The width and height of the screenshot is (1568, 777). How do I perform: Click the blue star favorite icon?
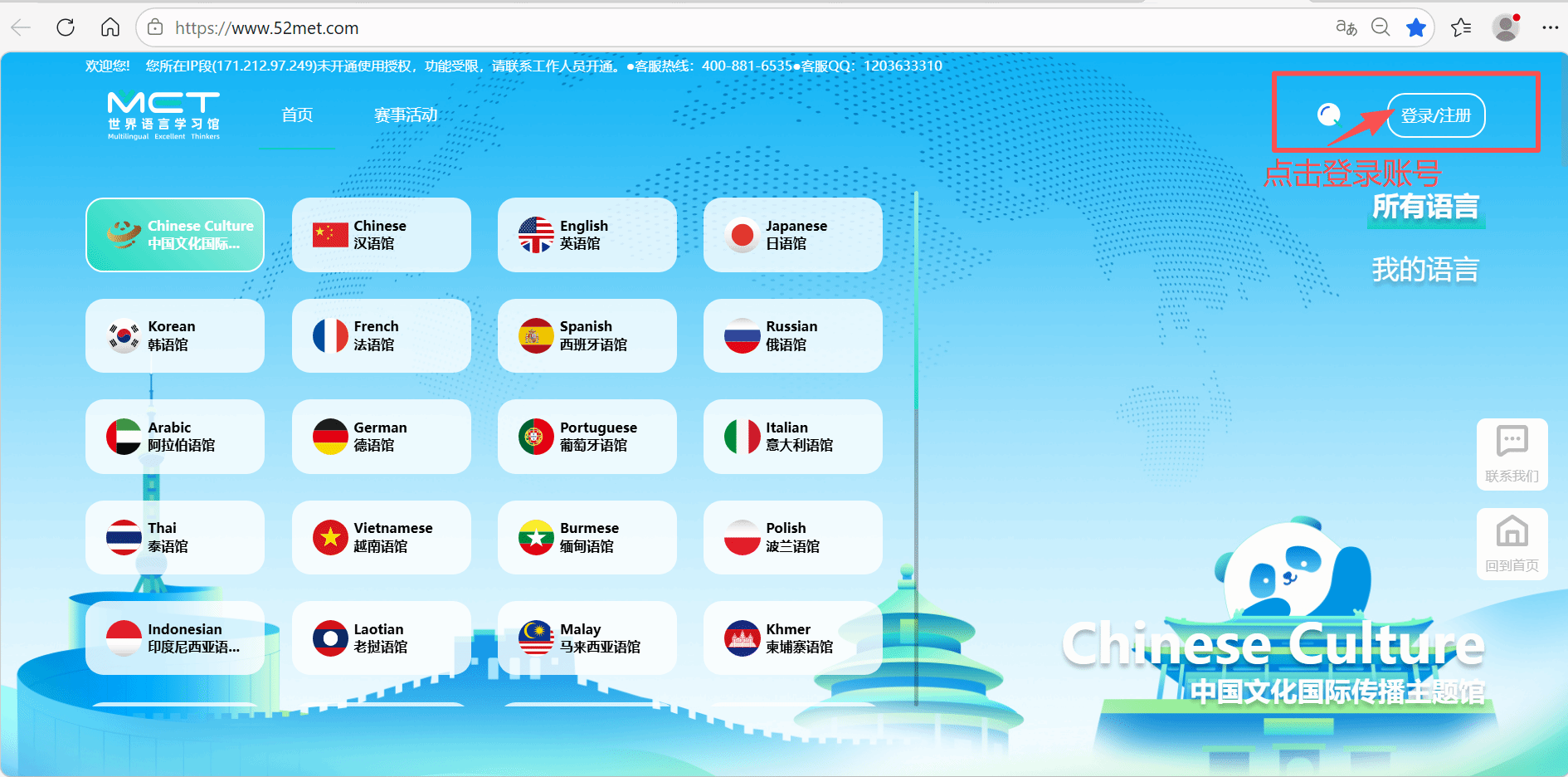point(1416,27)
